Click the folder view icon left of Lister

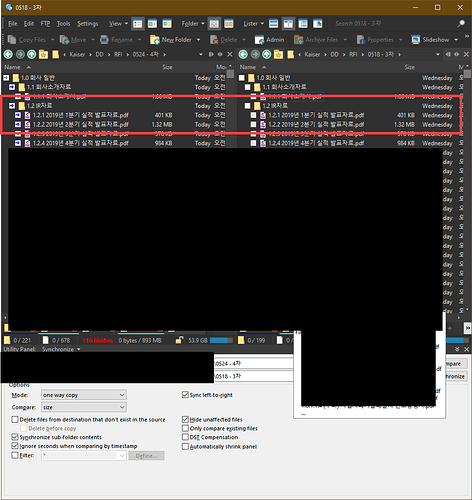click(x=229, y=24)
